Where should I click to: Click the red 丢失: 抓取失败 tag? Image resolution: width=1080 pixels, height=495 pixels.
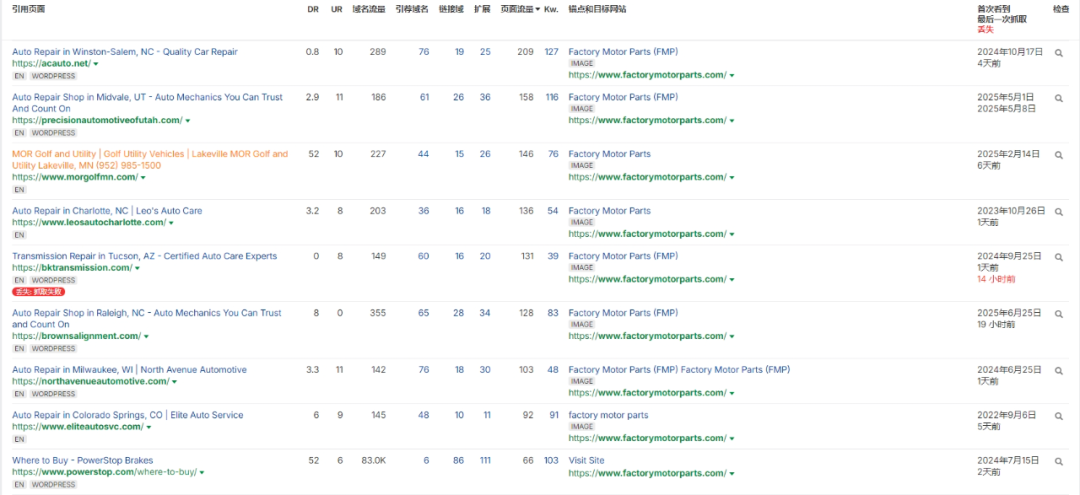pyautogui.click(x=38, y=292)
